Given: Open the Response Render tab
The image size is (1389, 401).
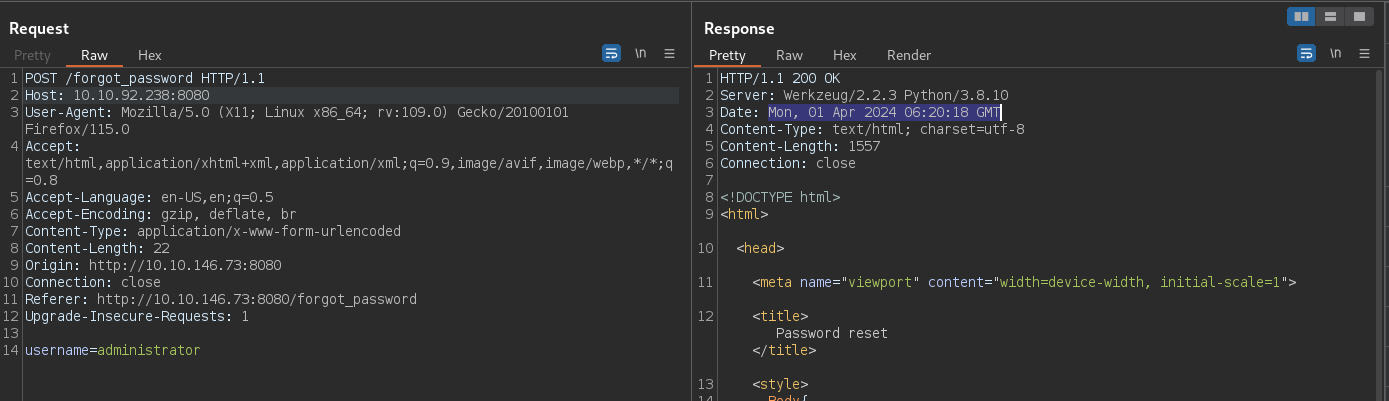Looking at the screenshot, I should [x=908, y=55].
